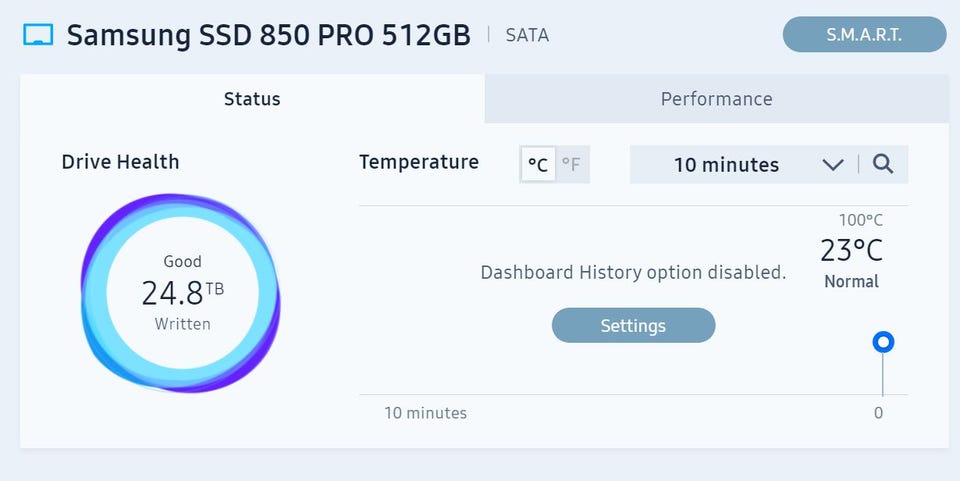Open the S.M.A.R.T. details button
This screenshot has width=960, height=481.
click(864, 35)
